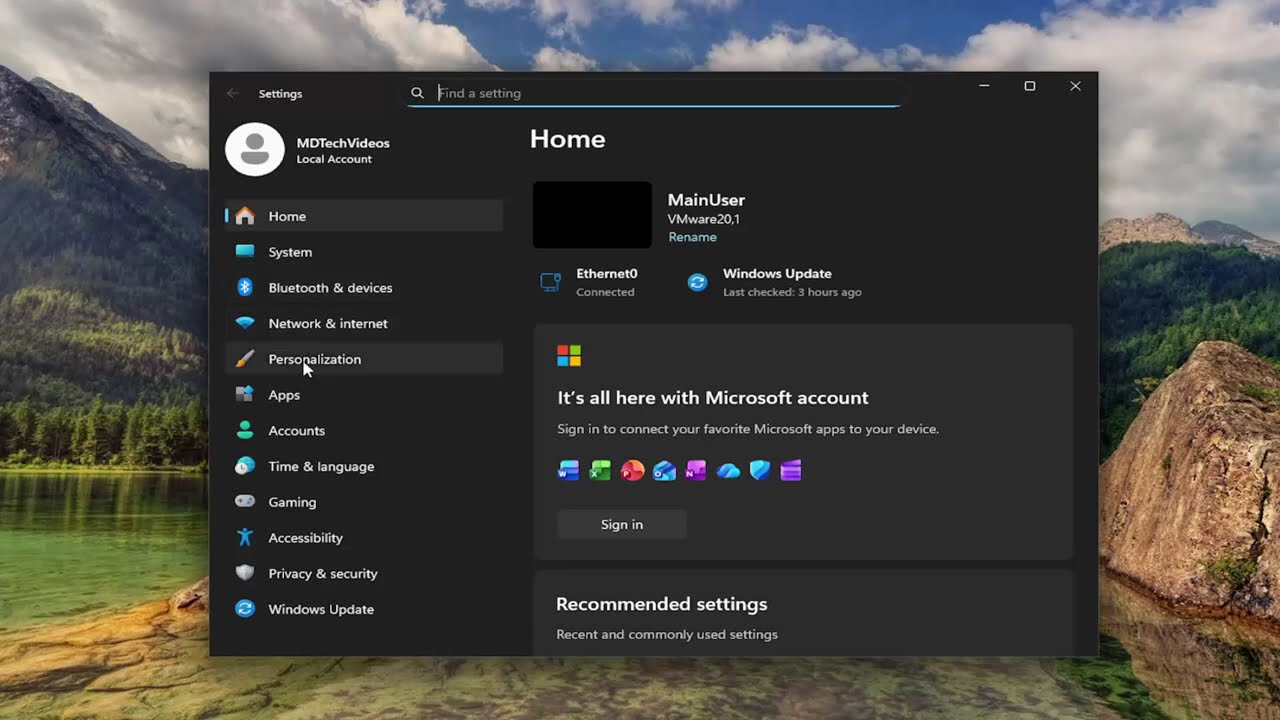Click the Excel app icon
Image resolution: width=1280 pixels, height=720 pixels.
(600, 471)
